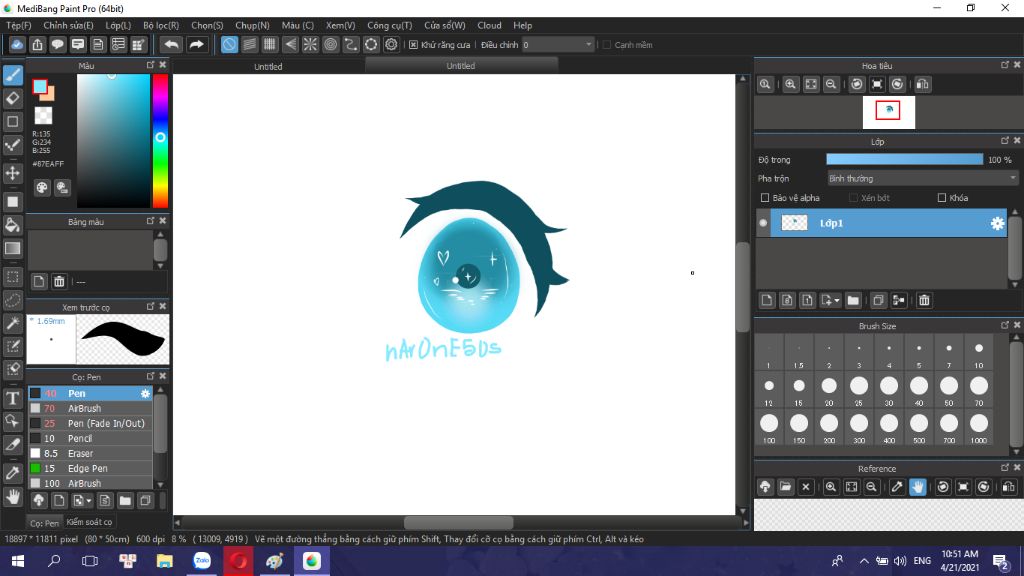This screenshot has width=1024, height=576.
Task: Flip the view in the Hoa tiêu panel
Action: pos(923,84)
